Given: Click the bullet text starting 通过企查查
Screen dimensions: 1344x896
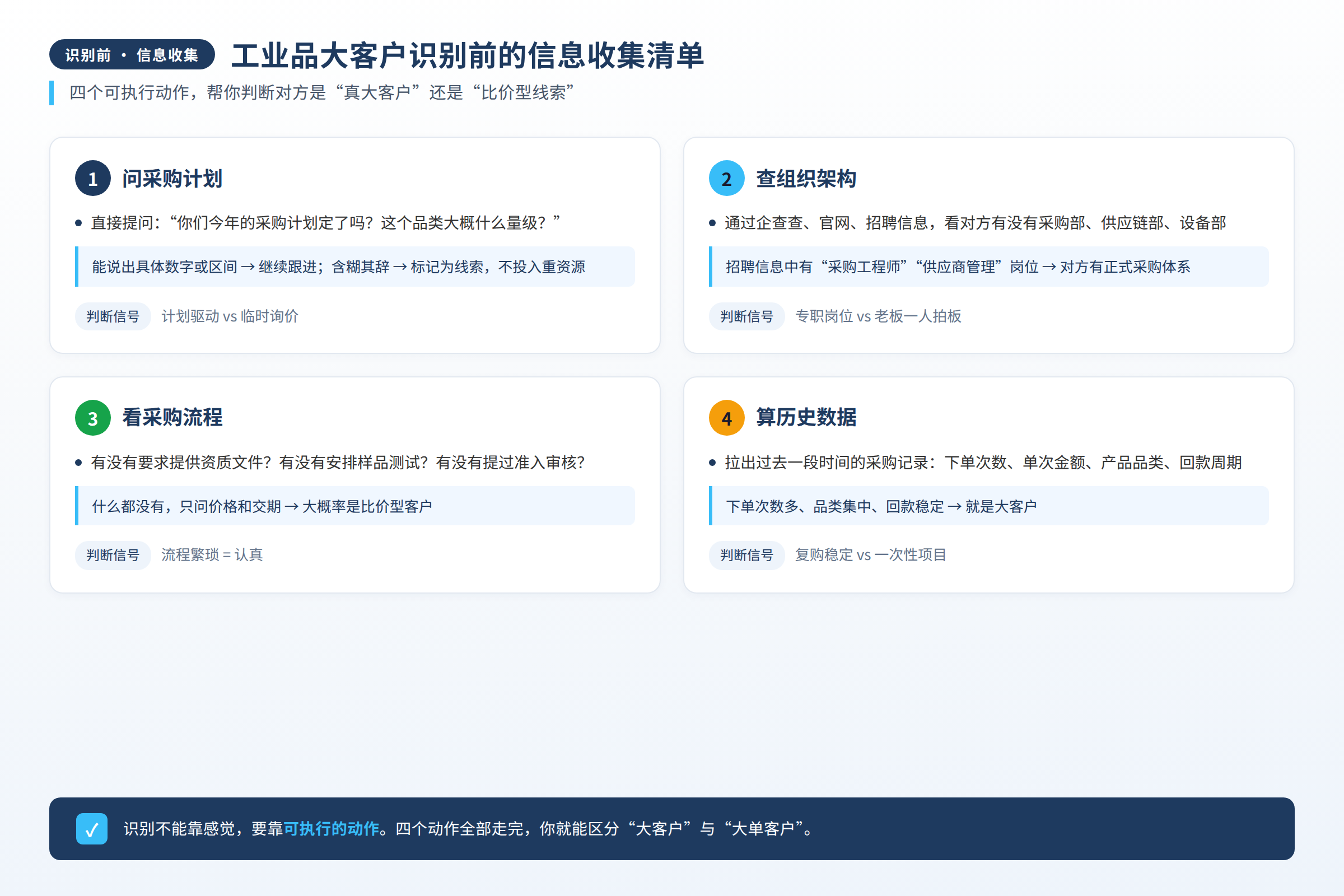Looking at the screenshot, I should tap(975, 223).
